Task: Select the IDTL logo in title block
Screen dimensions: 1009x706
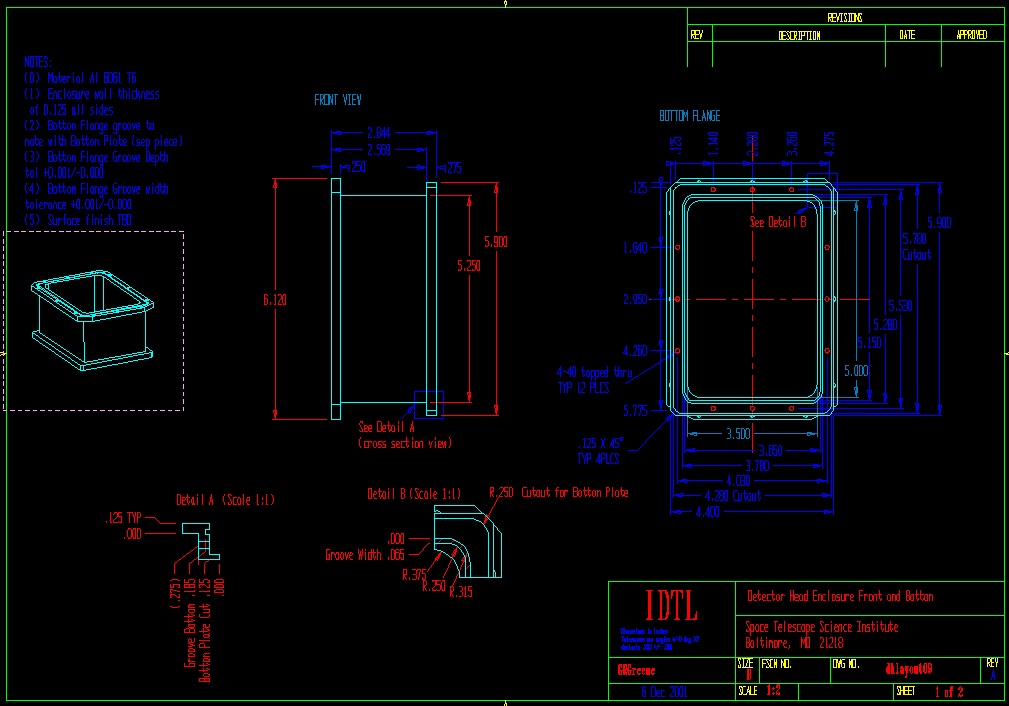Action: click(657, 606)
